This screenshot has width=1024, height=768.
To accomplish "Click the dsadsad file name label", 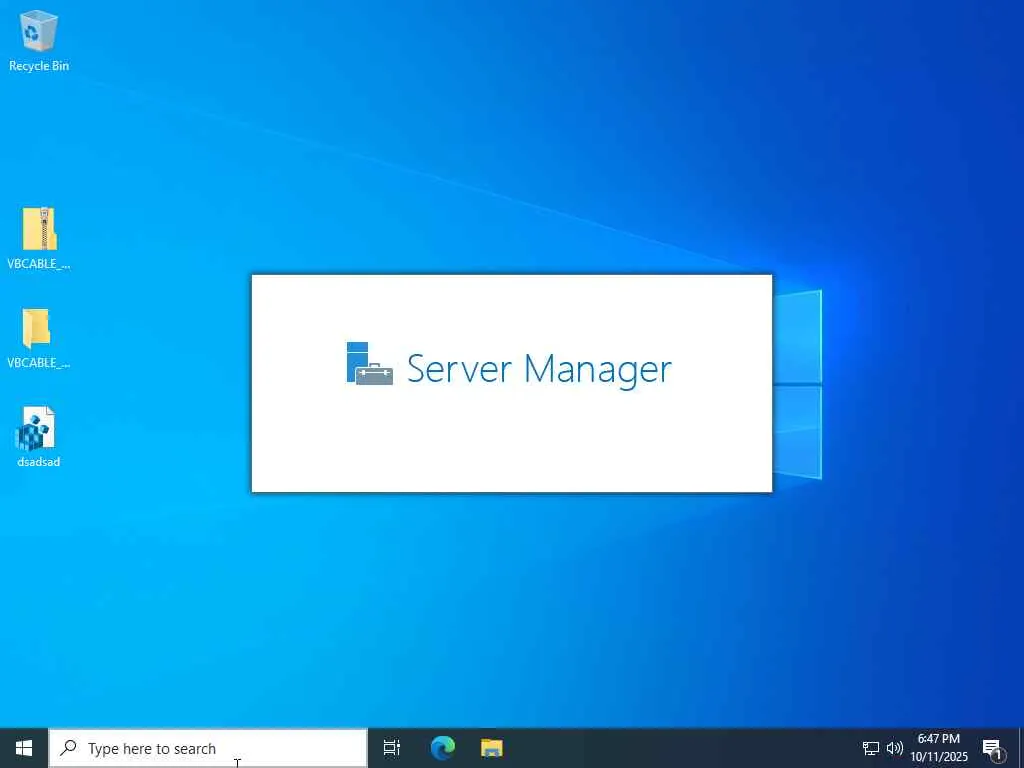I will coord(39,462).
